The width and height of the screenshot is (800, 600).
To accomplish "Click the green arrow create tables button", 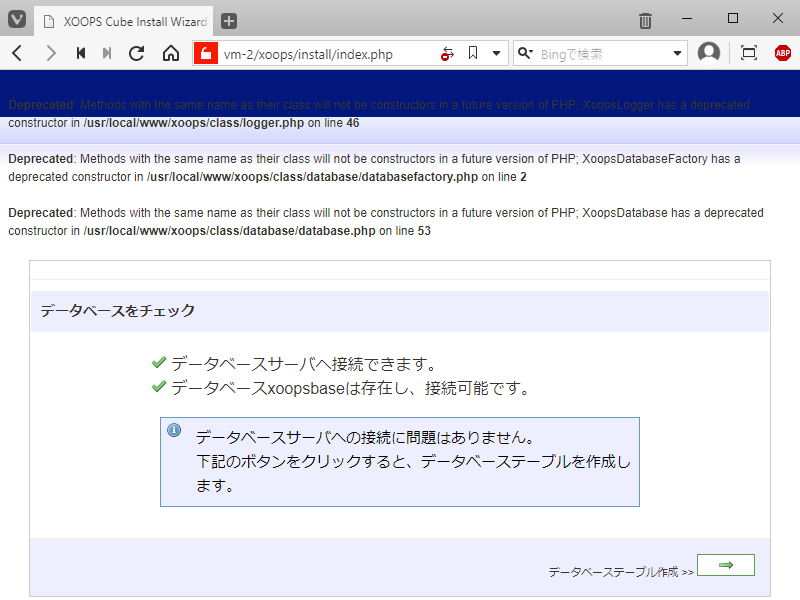I will click(x=726, y=565).
